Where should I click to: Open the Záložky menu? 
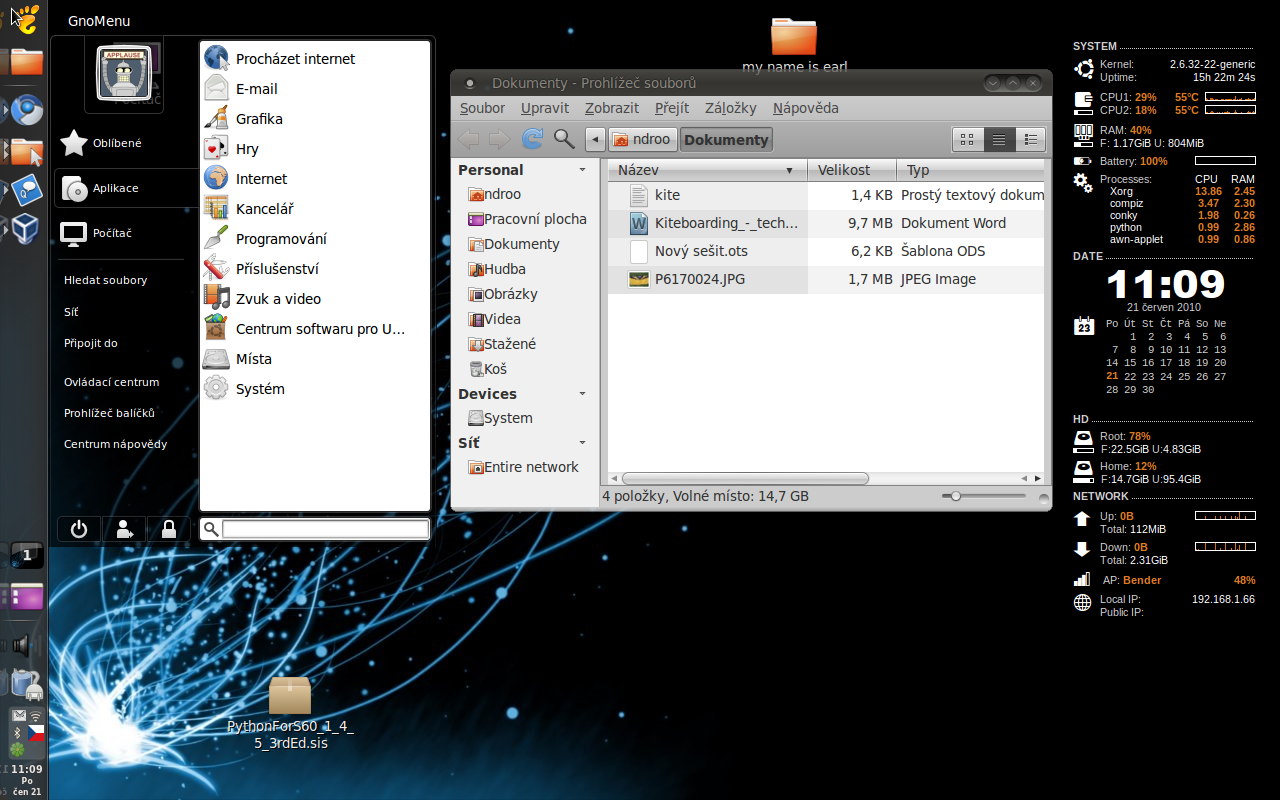pyautogui.click(x=730, y=108)
